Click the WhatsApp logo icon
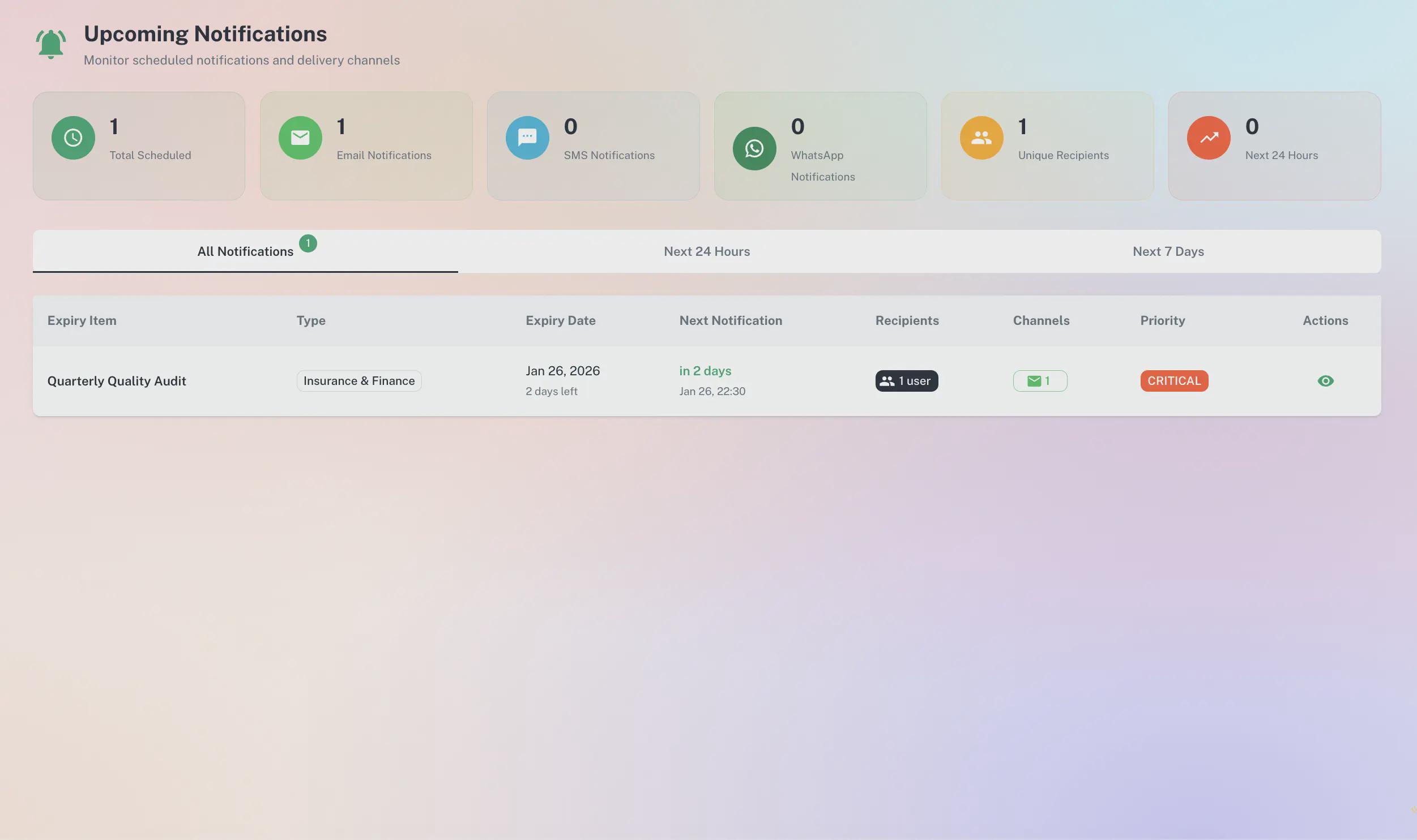 click(754, 148)
